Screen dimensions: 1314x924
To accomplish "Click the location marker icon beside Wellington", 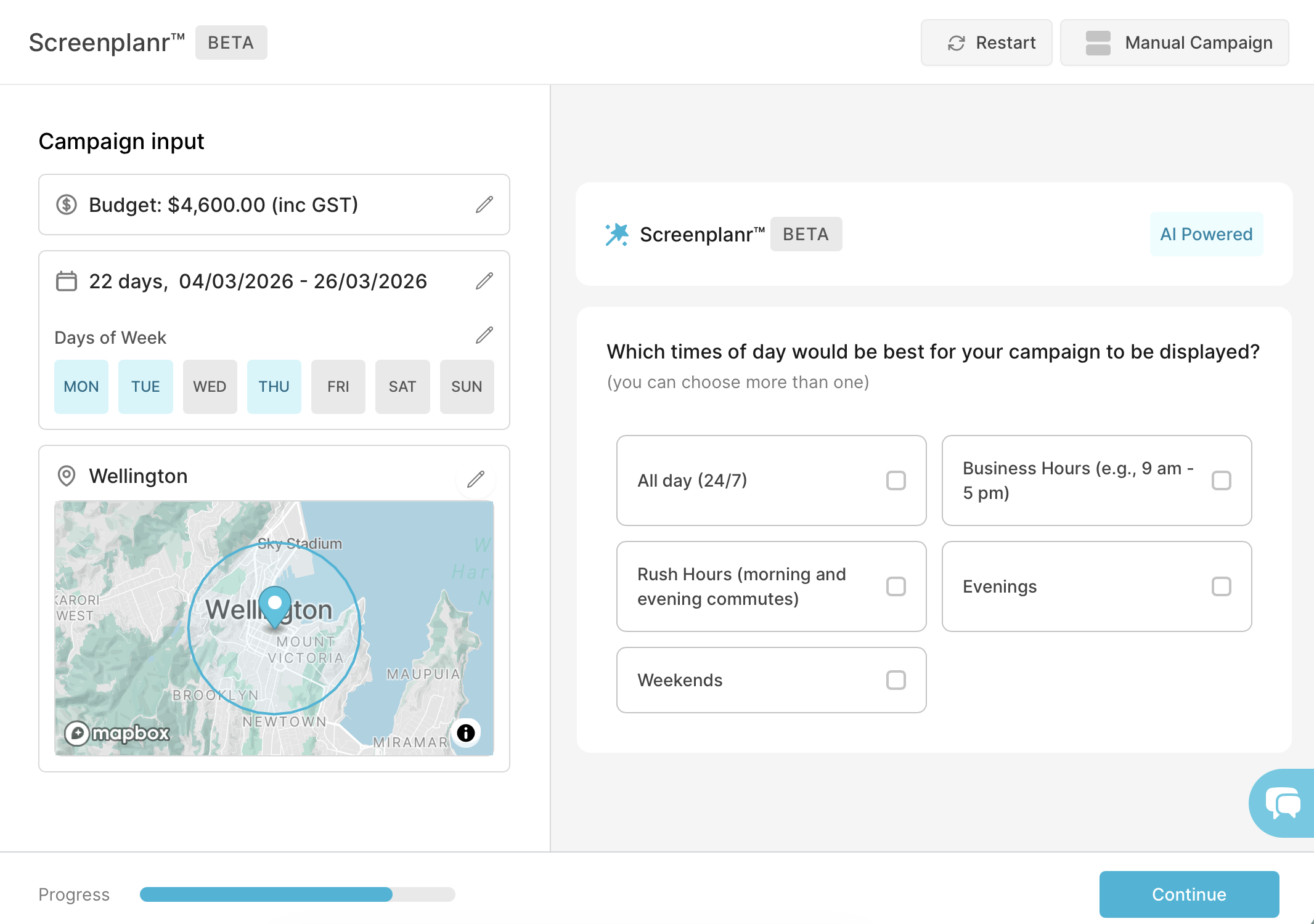I will (x=67, y=476).
